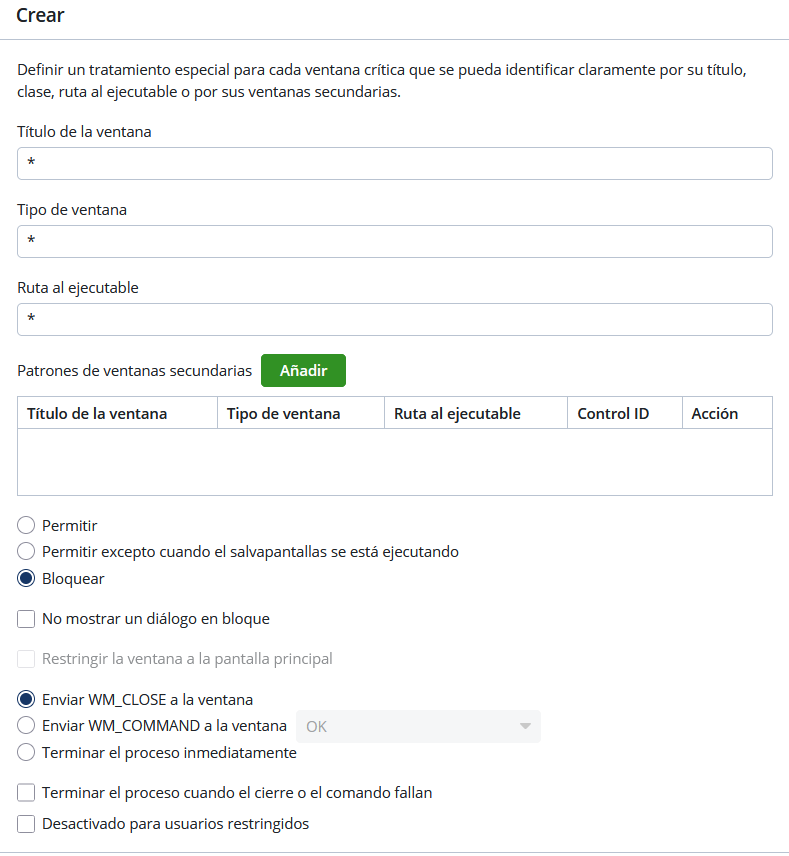789x856 pixels.
Task: Choose Enviar WM_CLOSE a la ventana
Action: 26,699
